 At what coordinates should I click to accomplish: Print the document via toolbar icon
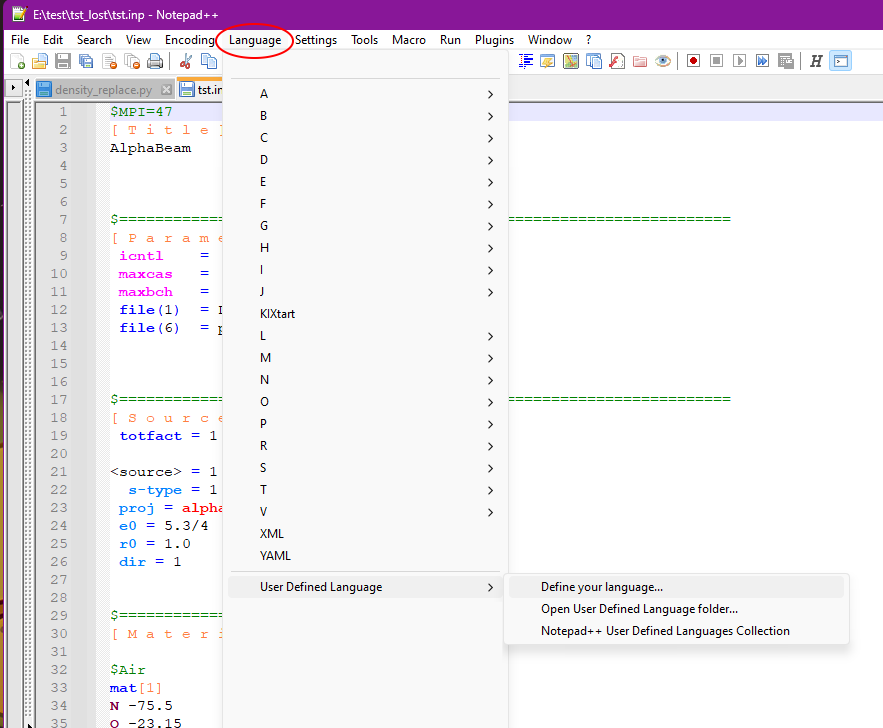[x=156, y=60]
